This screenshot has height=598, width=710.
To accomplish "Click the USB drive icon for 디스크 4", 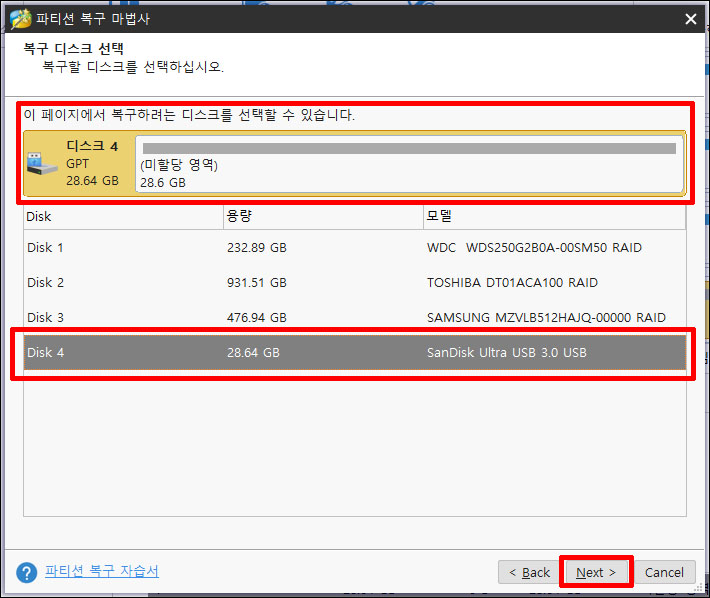I will click(x=42, y=163).
